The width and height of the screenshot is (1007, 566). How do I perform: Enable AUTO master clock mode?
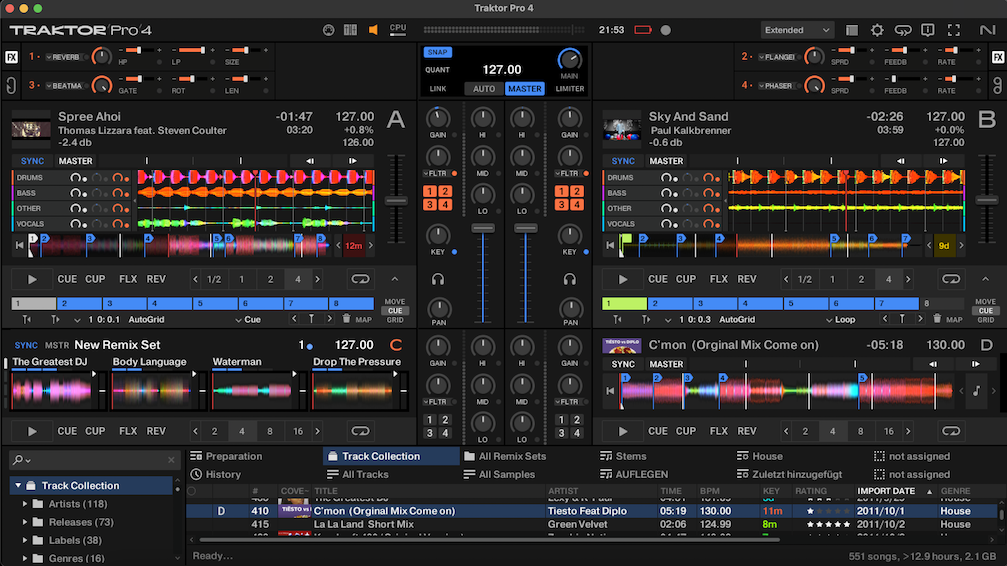tap(484, 89)
